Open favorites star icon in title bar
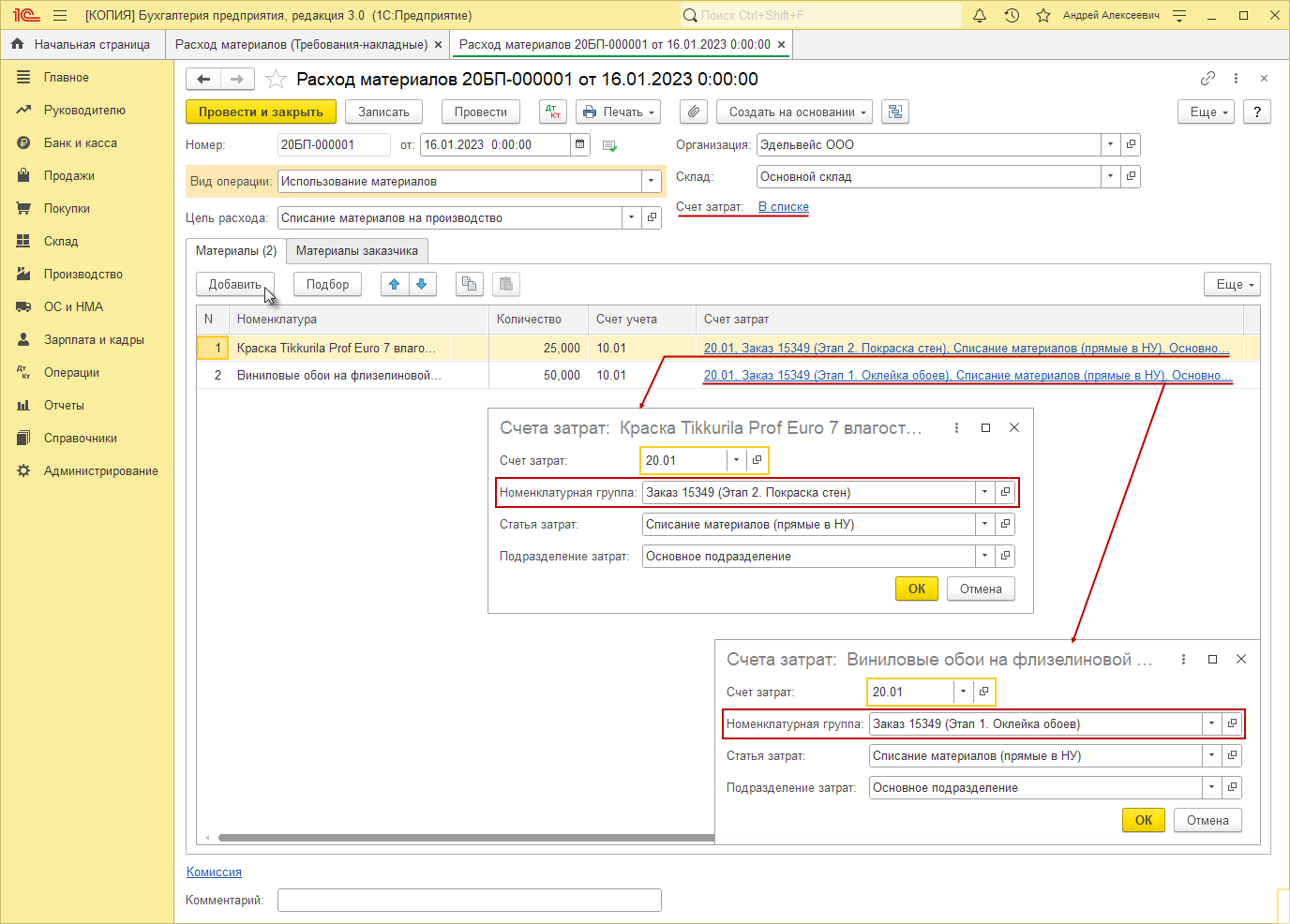1290x924 pixels. pyautogui.click(x=1043, y=15)
